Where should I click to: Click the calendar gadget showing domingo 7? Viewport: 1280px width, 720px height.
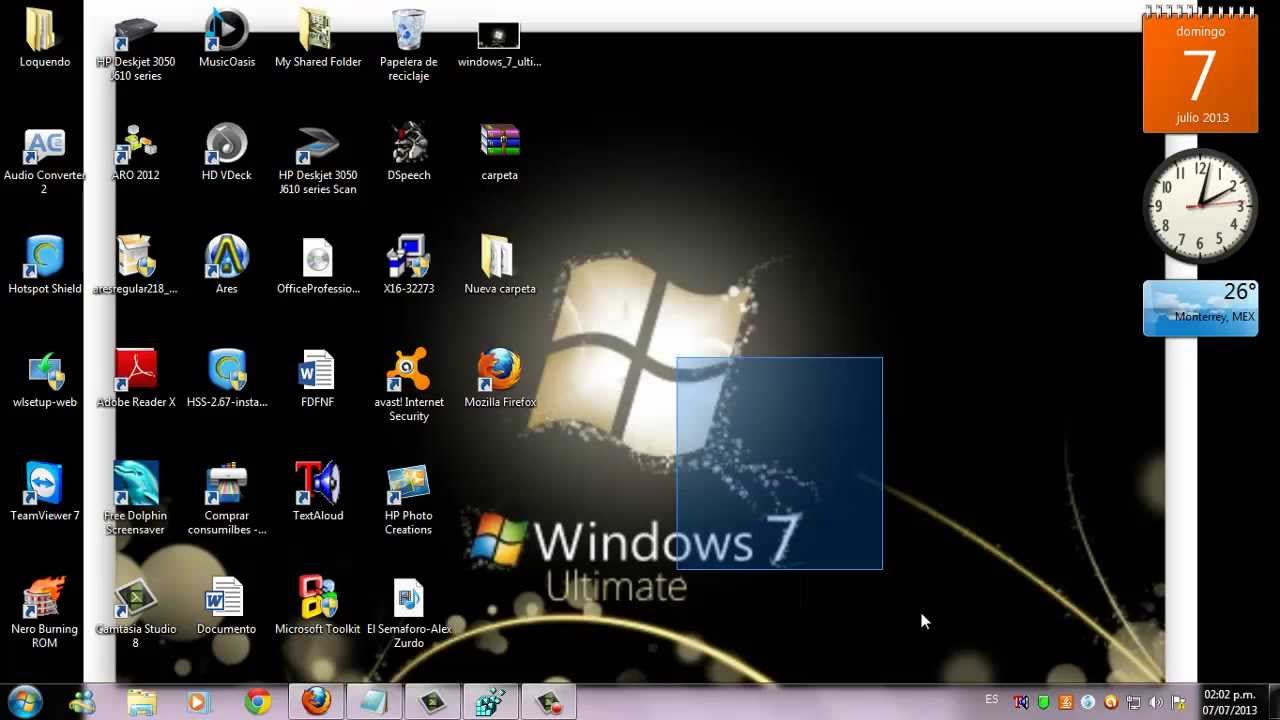[x=1200, y=70]
